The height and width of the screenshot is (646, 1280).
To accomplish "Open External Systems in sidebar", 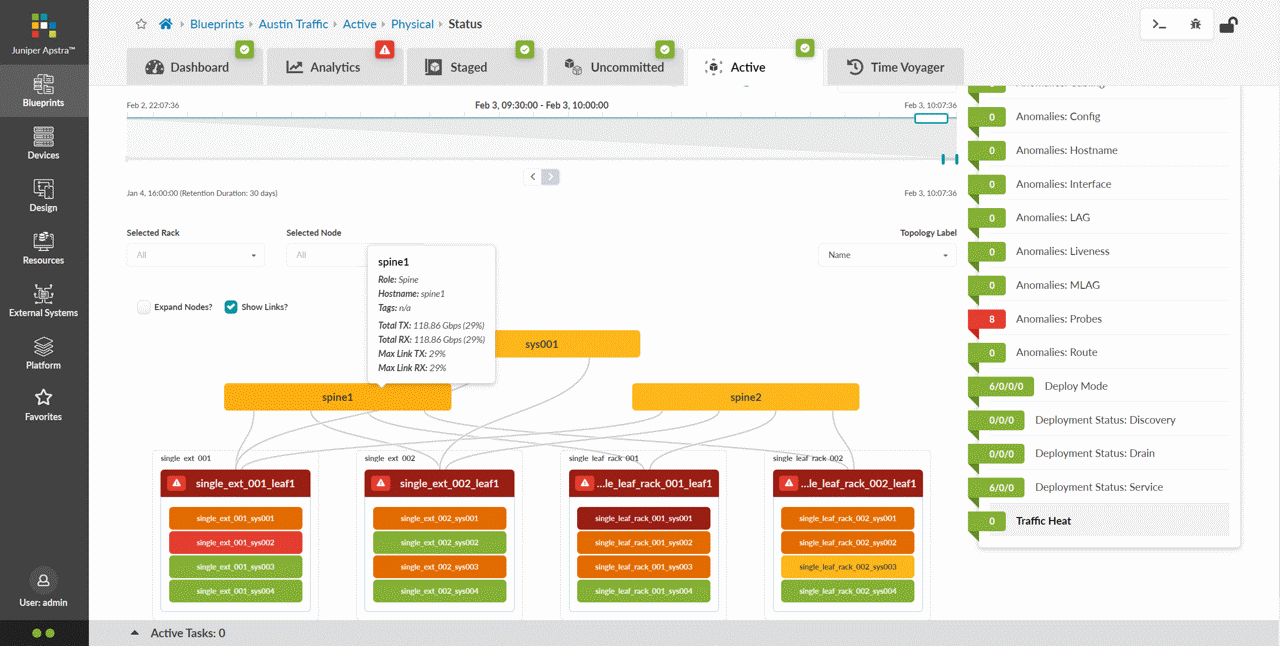I will pos(43,300).
